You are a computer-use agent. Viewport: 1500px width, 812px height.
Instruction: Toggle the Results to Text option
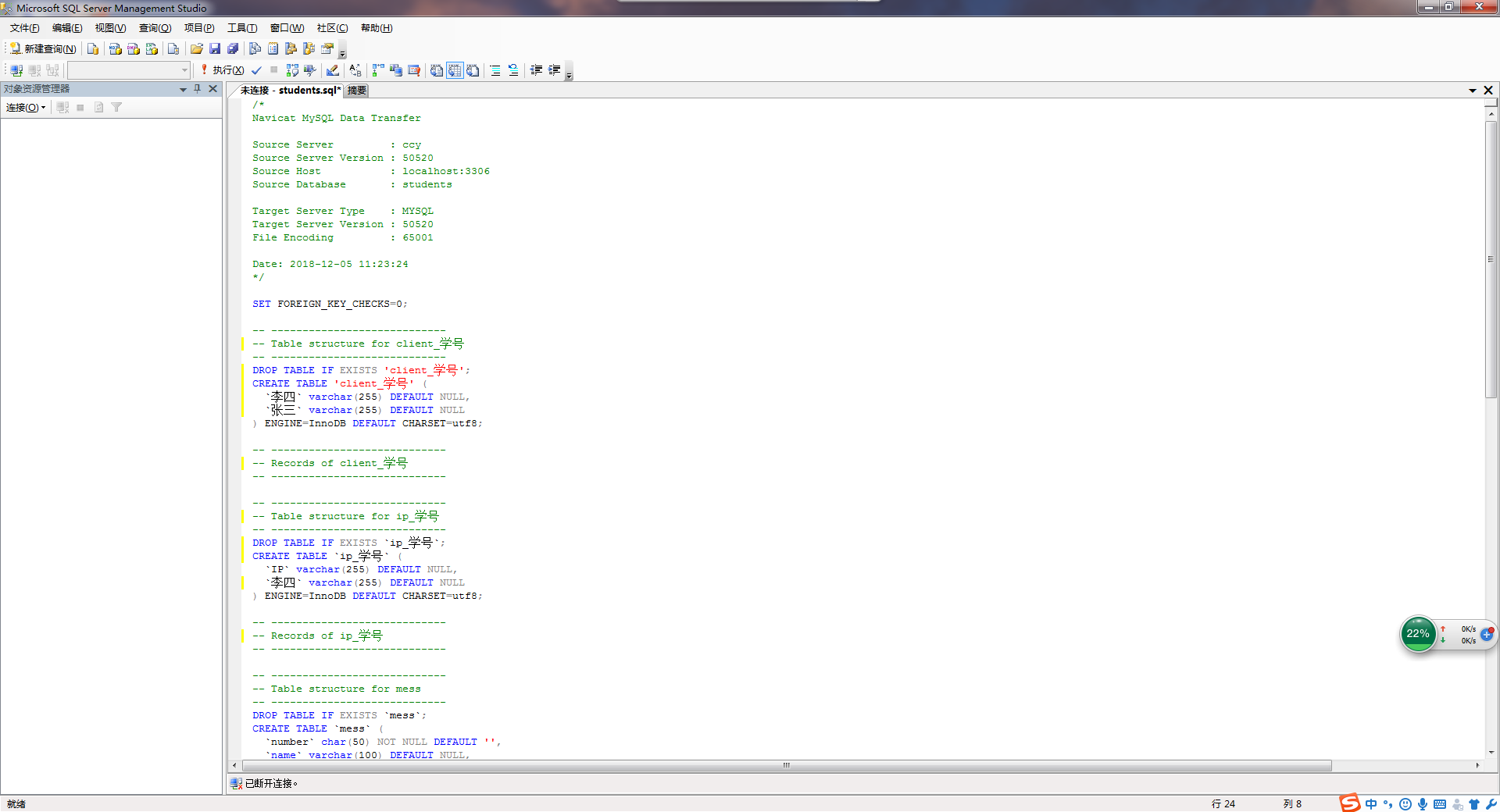pyautogui.click(x=437, y=70)
